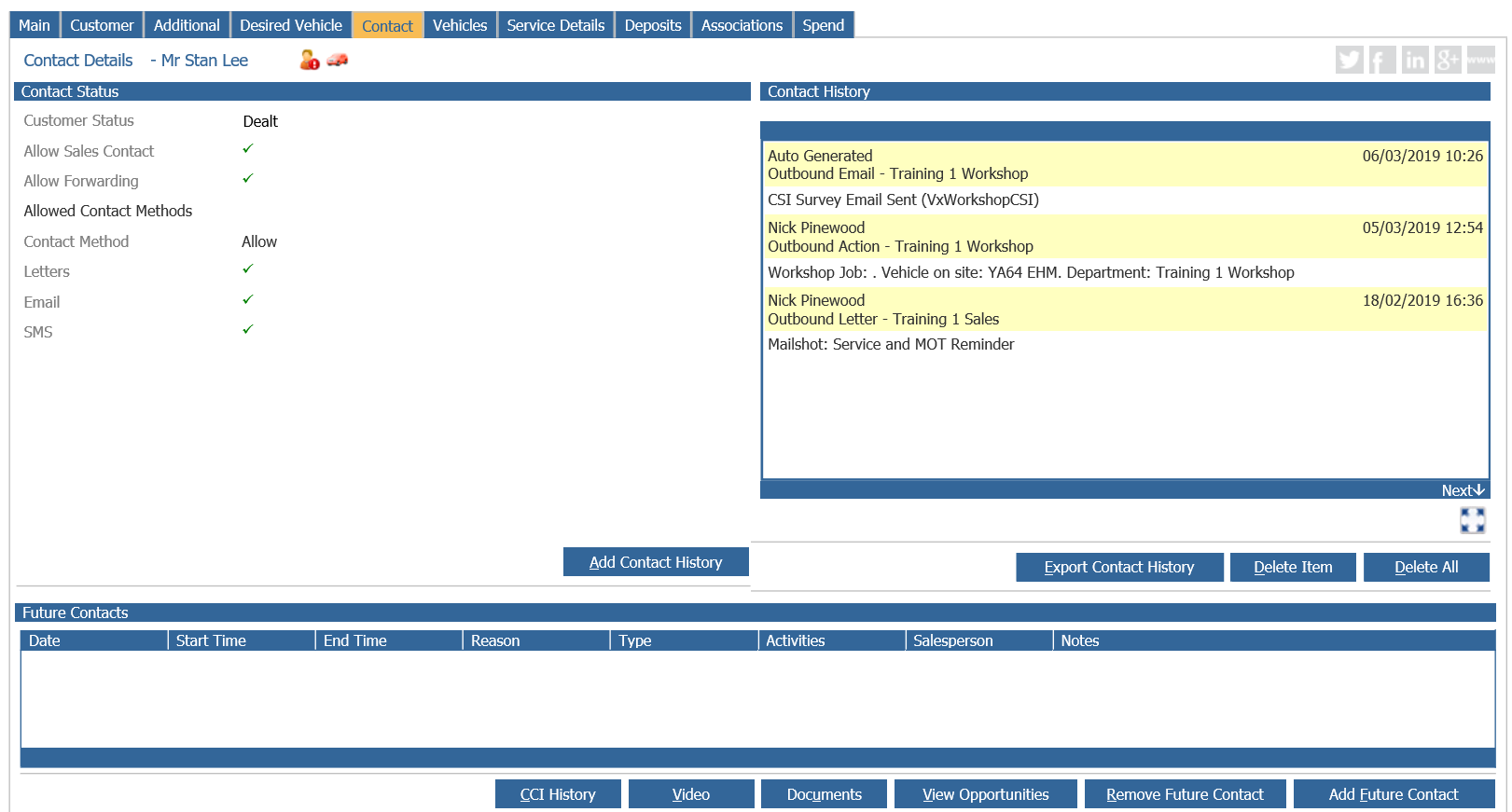Expand contact history to full screen
This screenshot has height=812, width=1512.
coord(1473,520)
